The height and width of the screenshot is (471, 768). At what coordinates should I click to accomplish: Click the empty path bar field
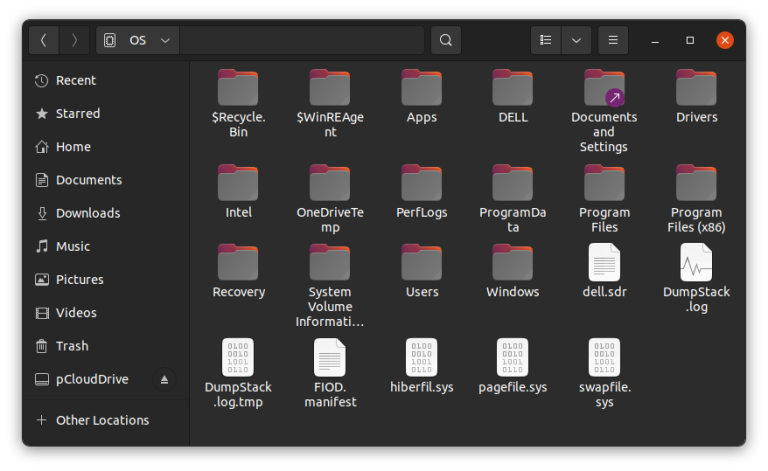302,40
